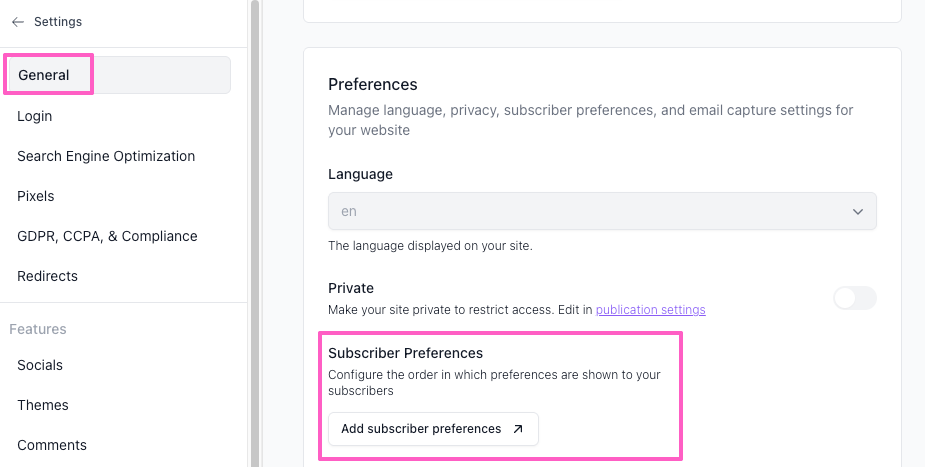Follow the "publication settings" link

tap(650, 310)
